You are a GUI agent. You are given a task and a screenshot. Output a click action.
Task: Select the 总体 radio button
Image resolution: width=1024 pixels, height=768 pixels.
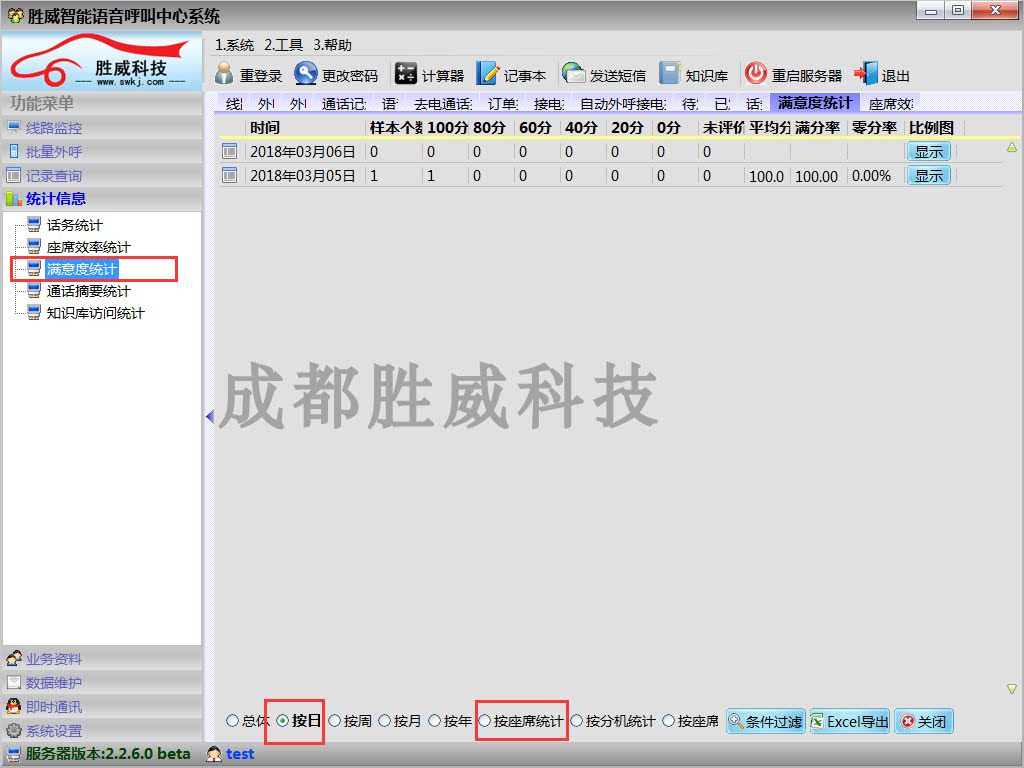click(x=232, y=721)
